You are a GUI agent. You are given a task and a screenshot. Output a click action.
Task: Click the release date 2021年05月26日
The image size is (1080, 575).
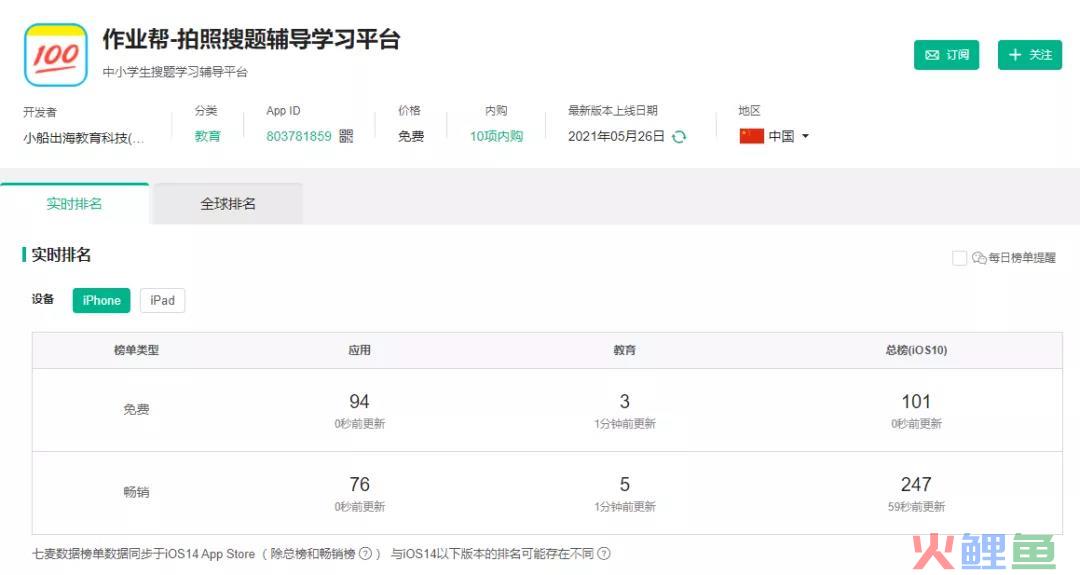(x=616, y=136)
